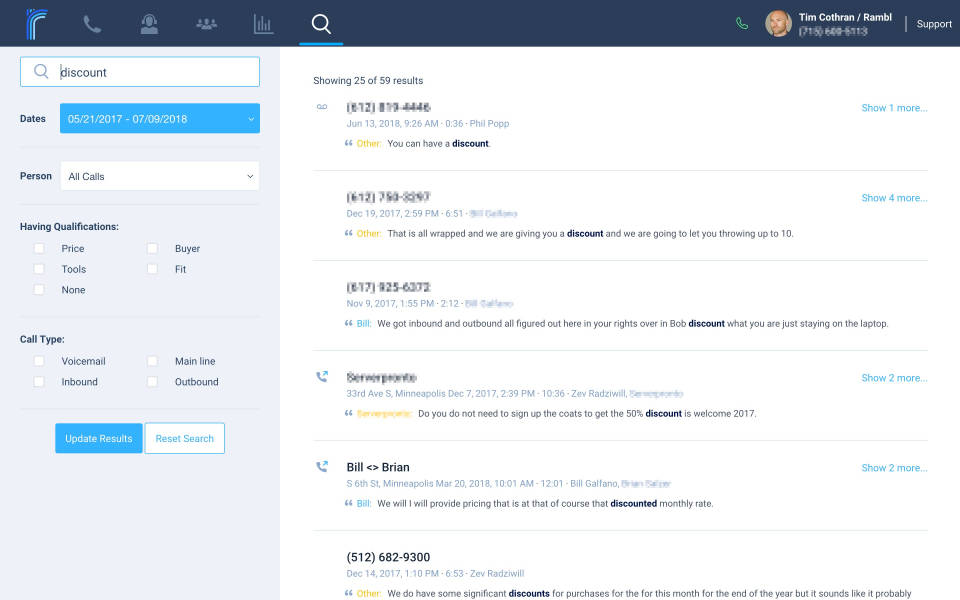960x600 pixels.
Task: Open the contacts headset nav icon
Action: (149, 24)
